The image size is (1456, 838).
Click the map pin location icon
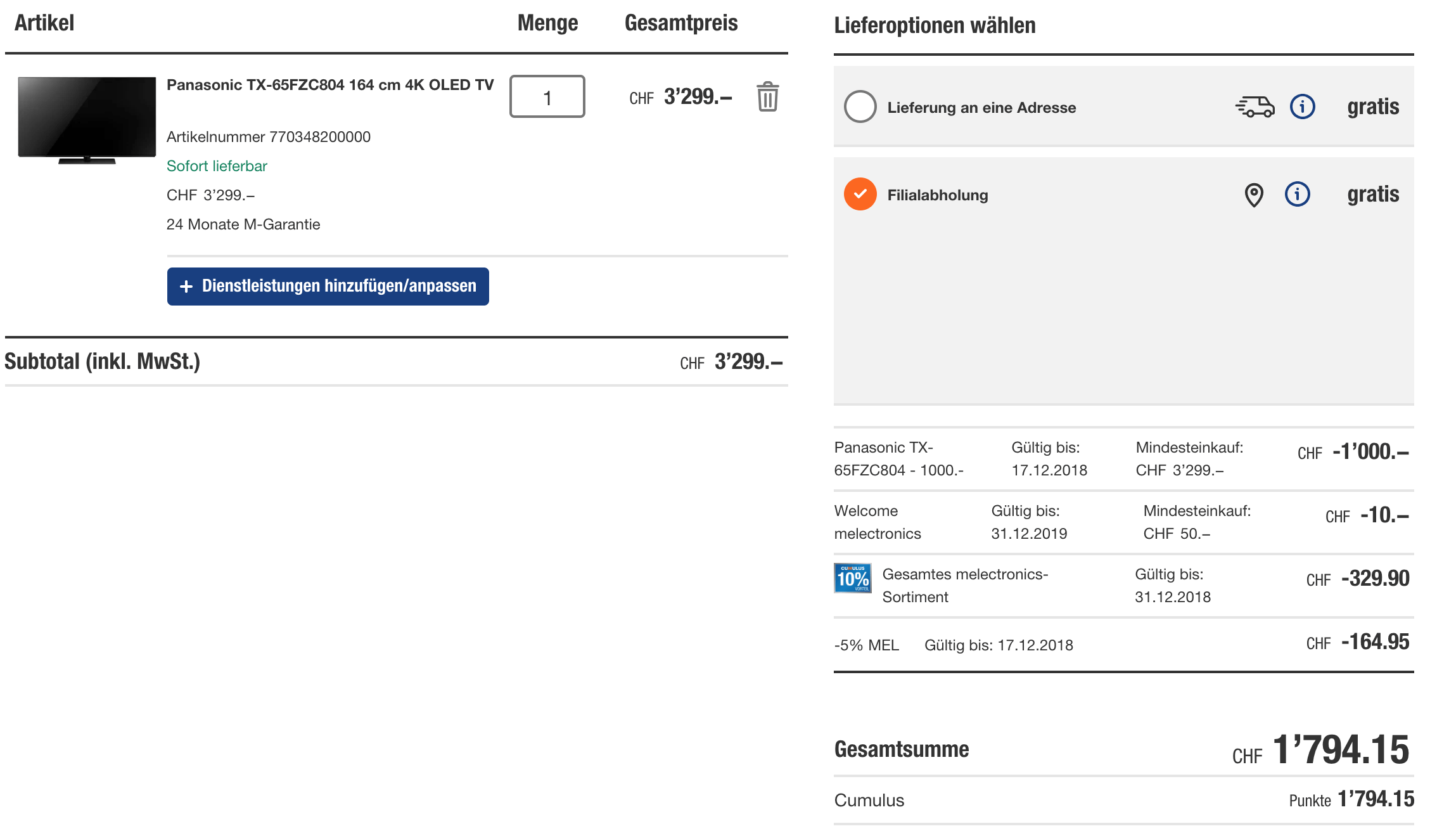point(1253,195)
